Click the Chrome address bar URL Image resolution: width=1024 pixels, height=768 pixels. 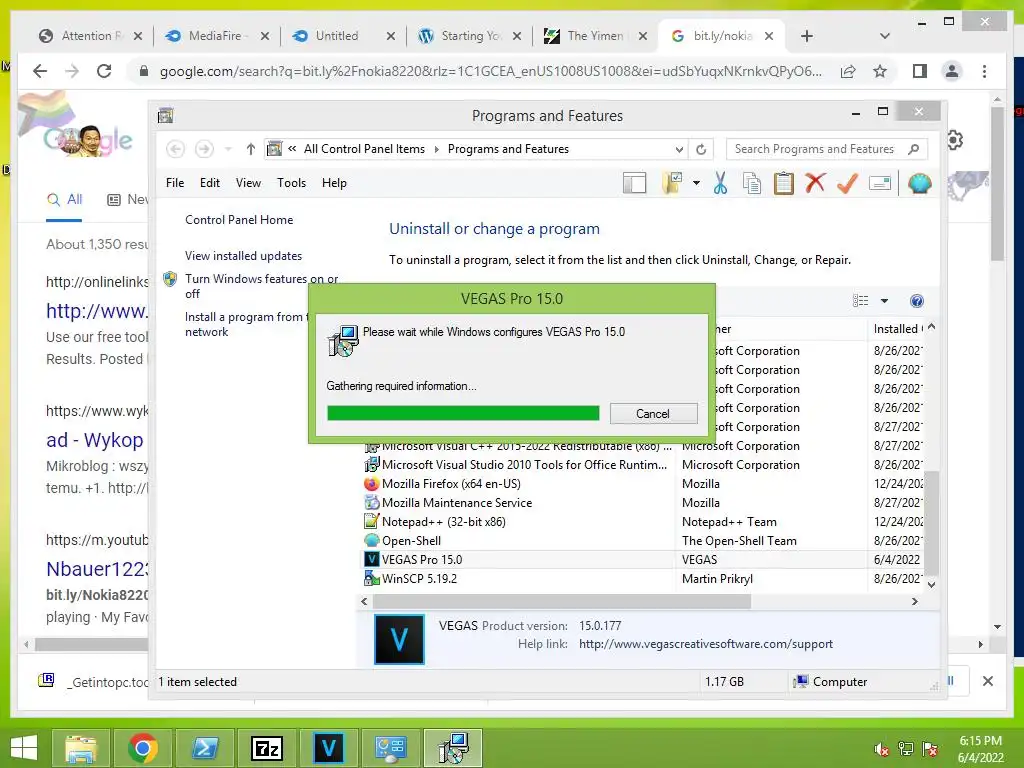491,71
